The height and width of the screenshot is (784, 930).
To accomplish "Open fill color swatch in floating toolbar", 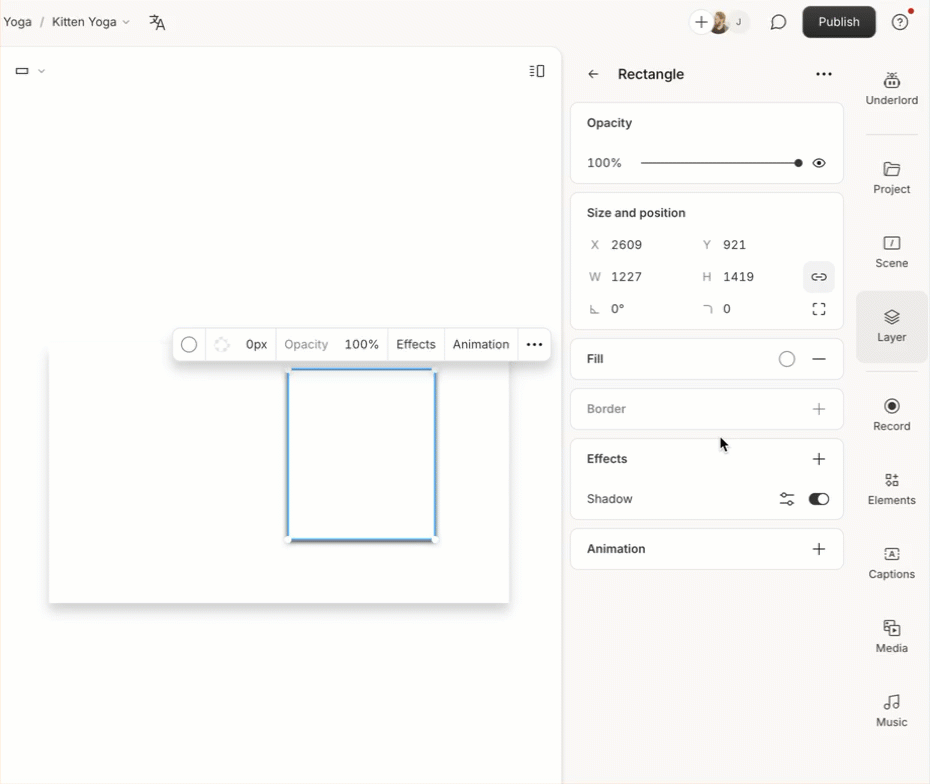I will pyautogui.click(x=189, y=345).
